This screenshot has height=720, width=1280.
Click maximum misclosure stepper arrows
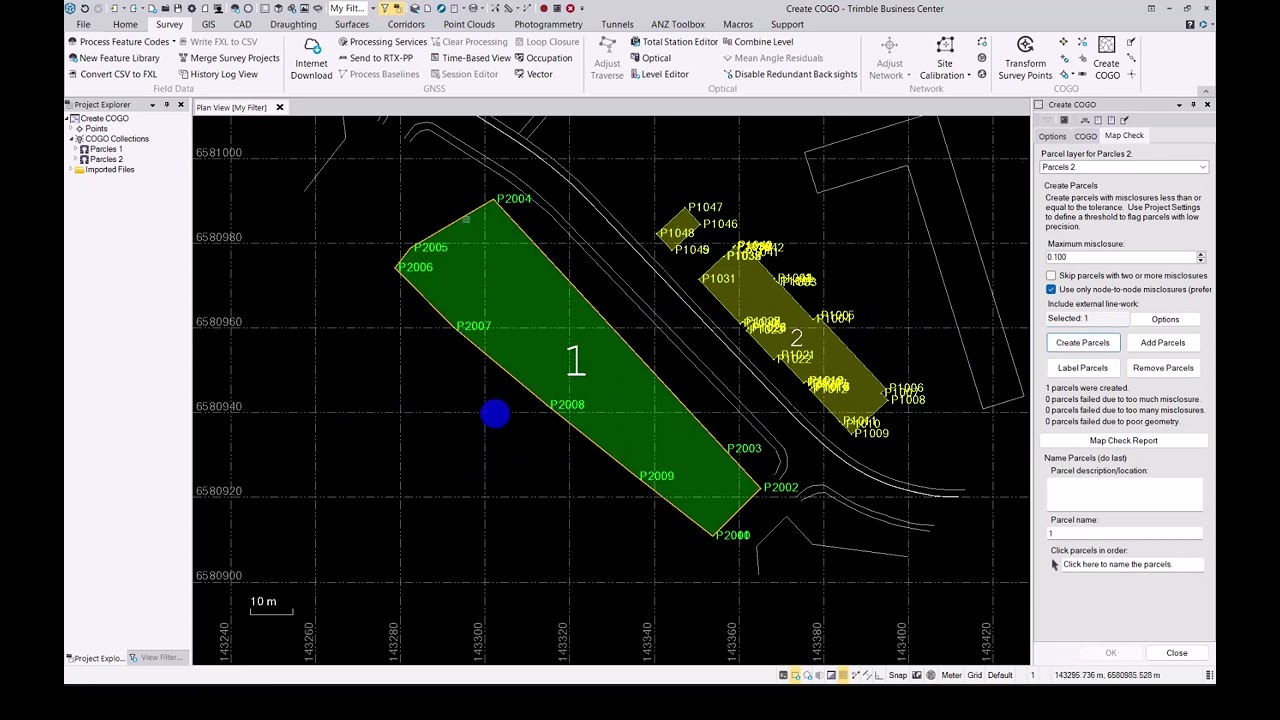(x=1201, y=257)
